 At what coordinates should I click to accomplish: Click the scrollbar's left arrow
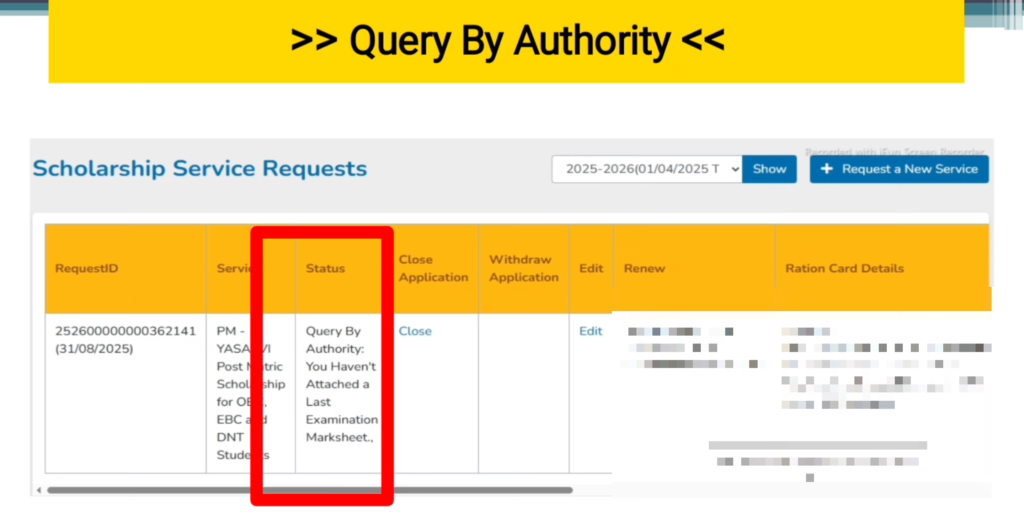click(38, 490)
